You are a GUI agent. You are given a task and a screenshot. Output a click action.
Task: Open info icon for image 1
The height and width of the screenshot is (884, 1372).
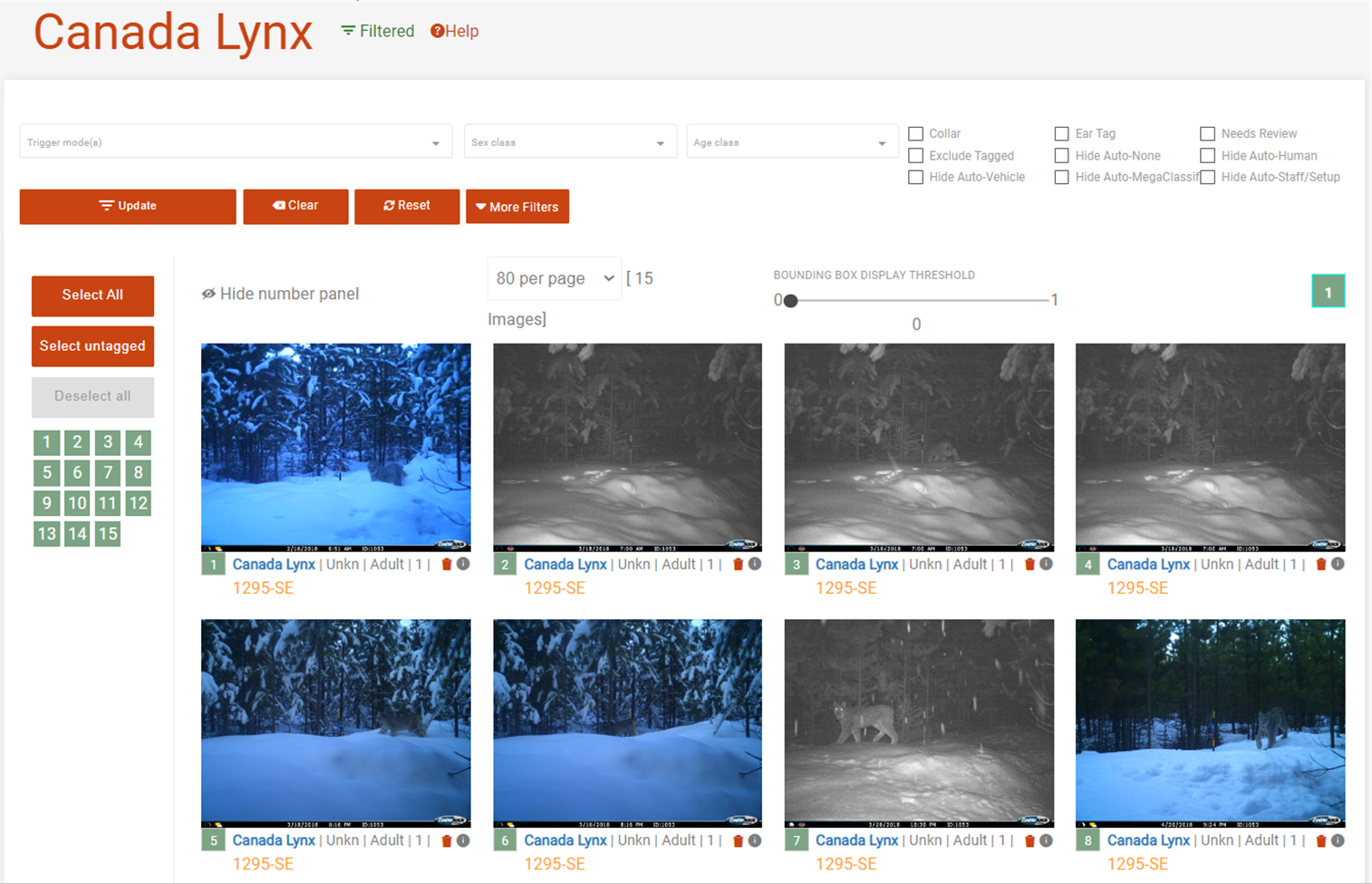click(x=463, y=564)
